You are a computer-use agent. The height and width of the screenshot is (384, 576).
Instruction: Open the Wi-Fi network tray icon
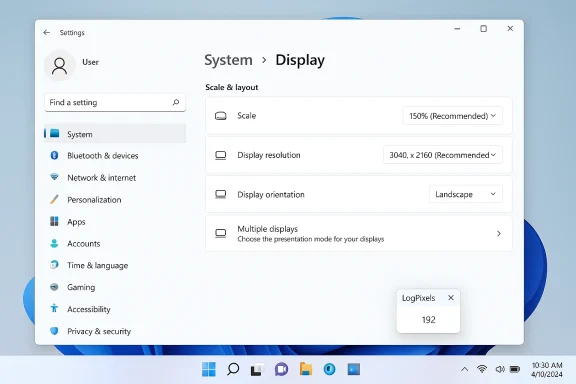tap(482, 369)
